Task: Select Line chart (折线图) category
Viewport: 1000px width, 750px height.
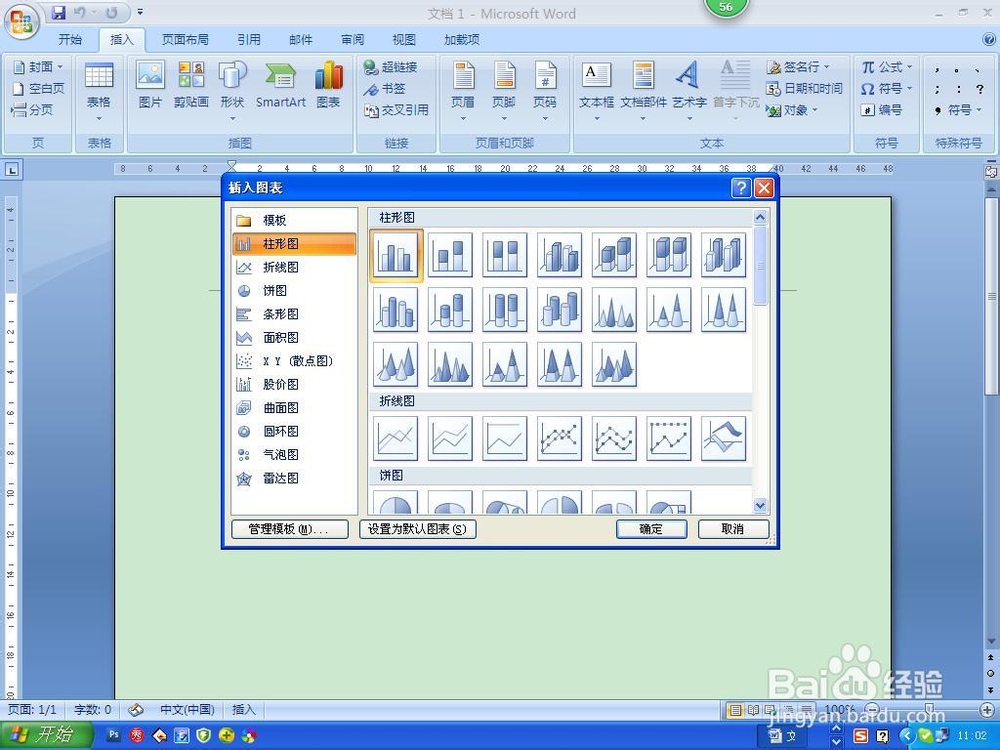Action: pos(294,267)
